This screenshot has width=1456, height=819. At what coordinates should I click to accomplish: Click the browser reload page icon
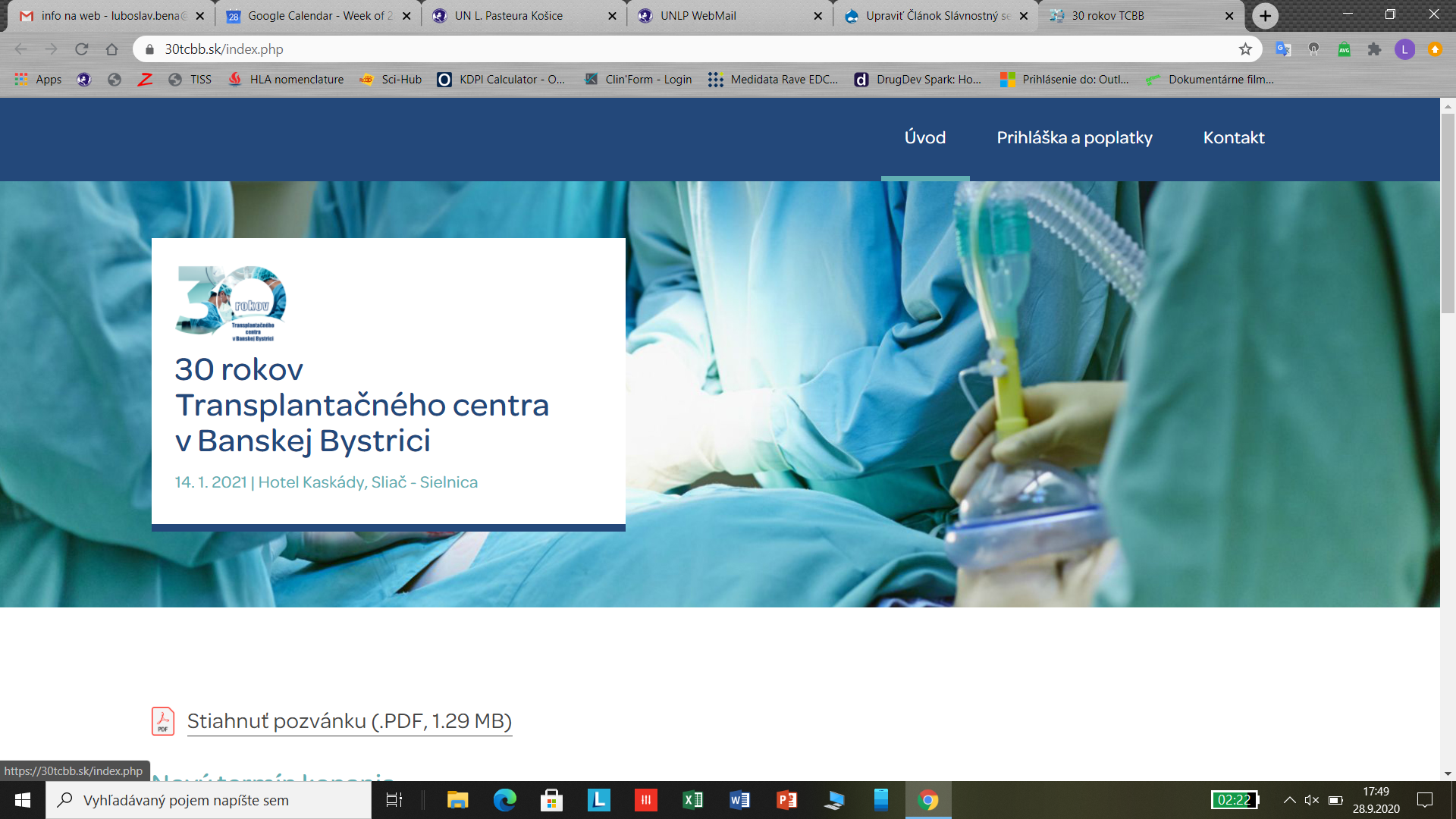pyautogui.click(x=82, y=49)
